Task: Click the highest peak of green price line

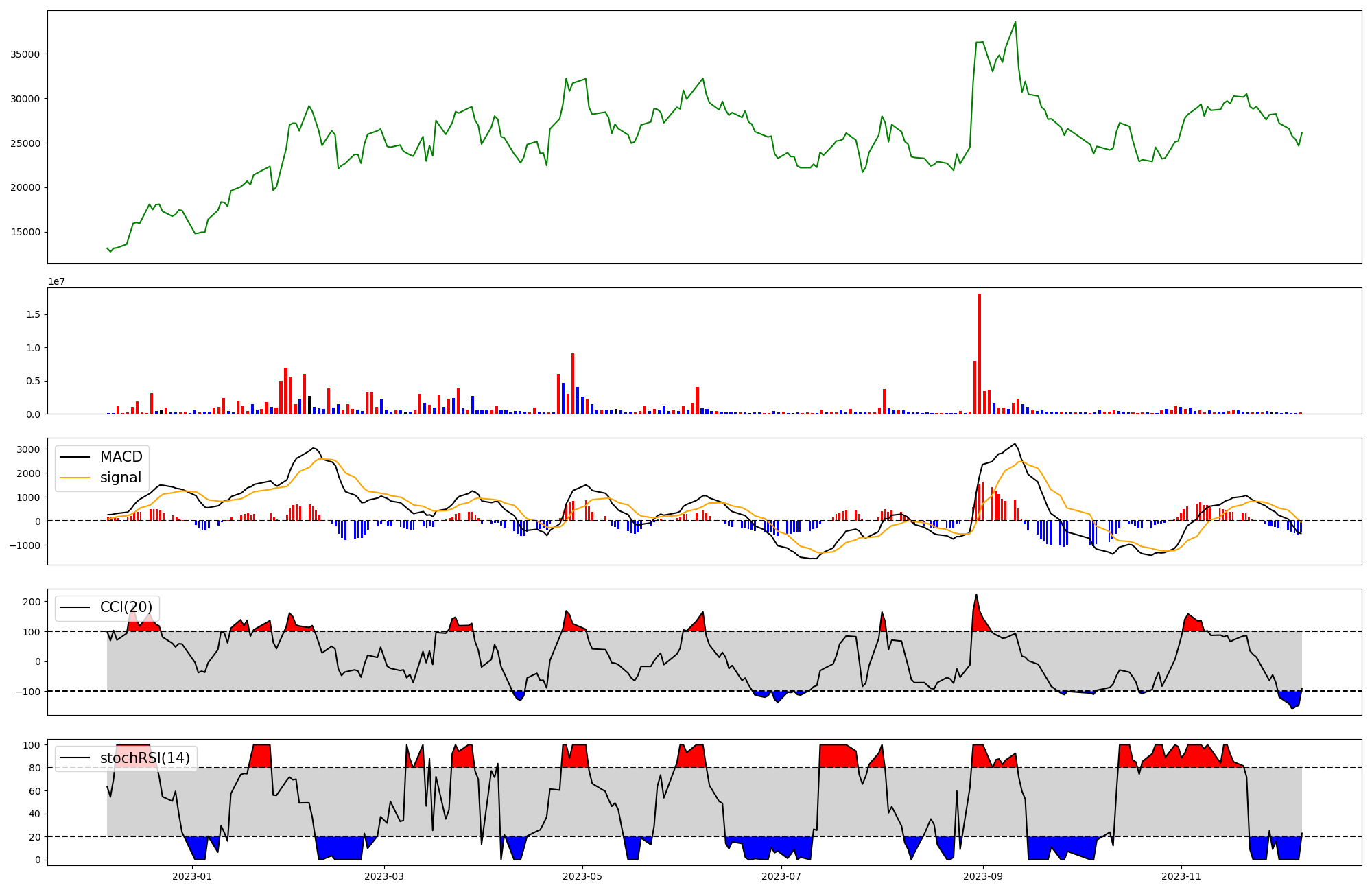Action: tap(1015, 23)
